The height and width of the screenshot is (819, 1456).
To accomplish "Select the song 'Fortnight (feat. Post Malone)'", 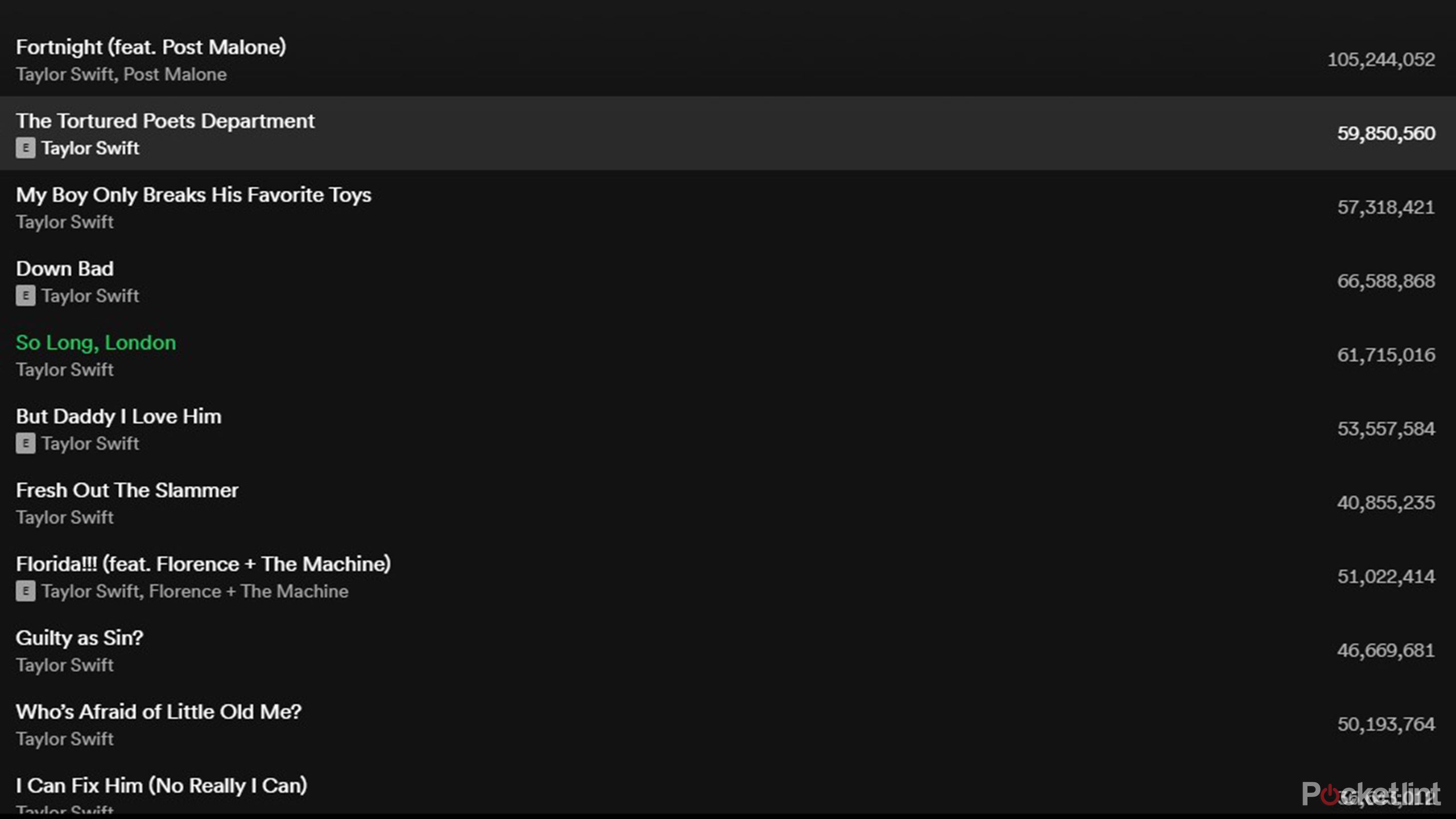I will [151, 47].
